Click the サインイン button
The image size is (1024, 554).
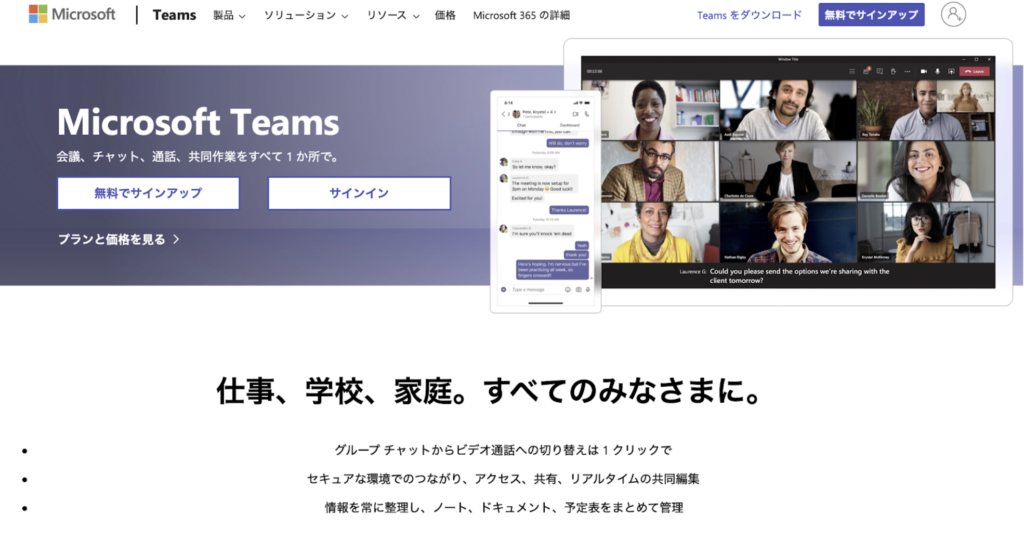pos(359,193)
